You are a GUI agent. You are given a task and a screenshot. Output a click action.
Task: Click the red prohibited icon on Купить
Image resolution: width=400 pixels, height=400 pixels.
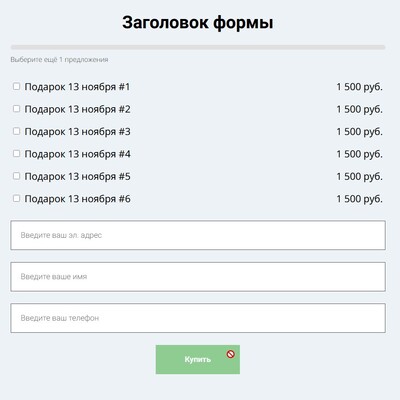(x=231, y=354)
